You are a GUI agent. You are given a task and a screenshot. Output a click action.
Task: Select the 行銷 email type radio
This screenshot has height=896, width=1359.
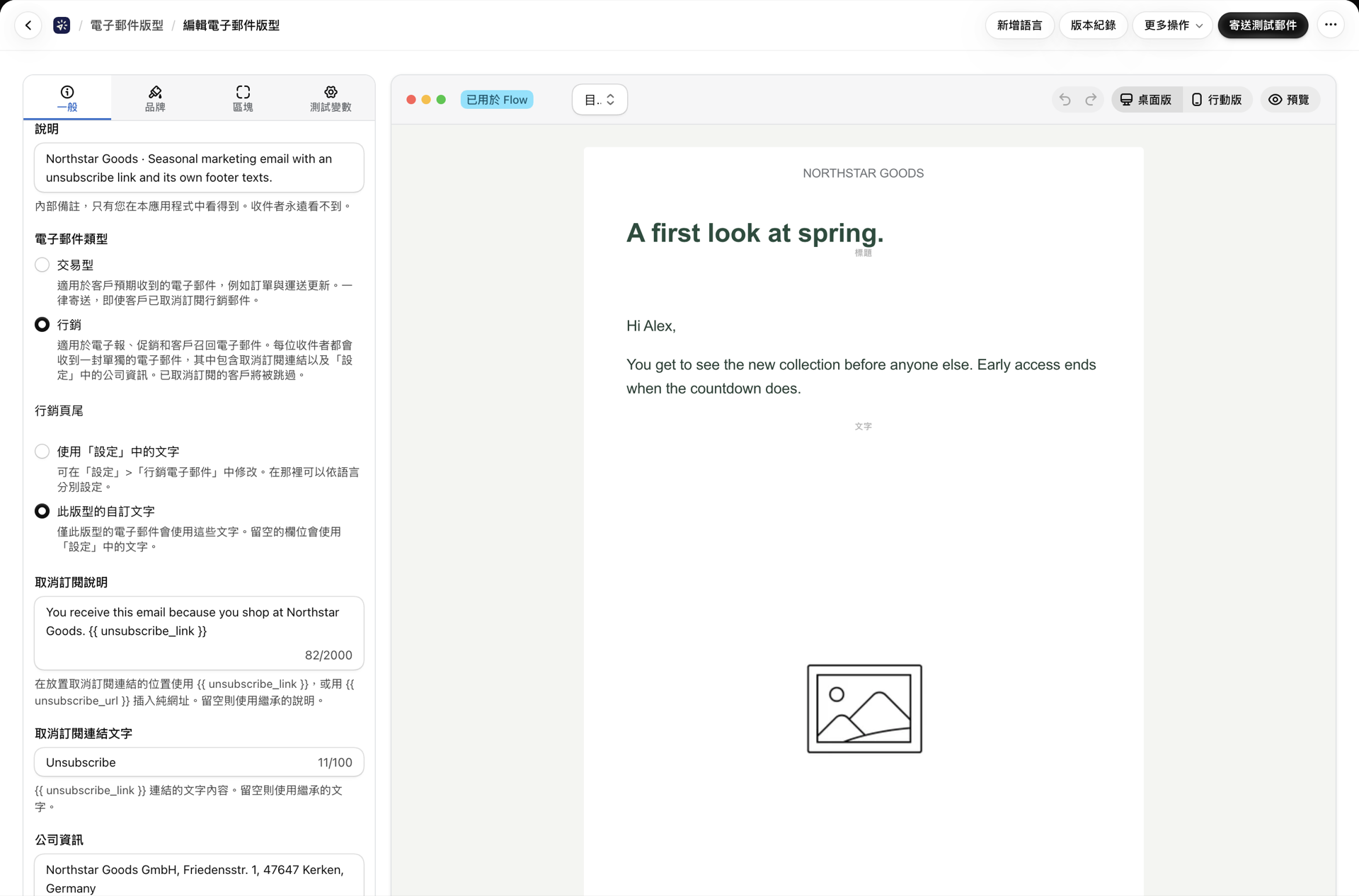(42, 325)
